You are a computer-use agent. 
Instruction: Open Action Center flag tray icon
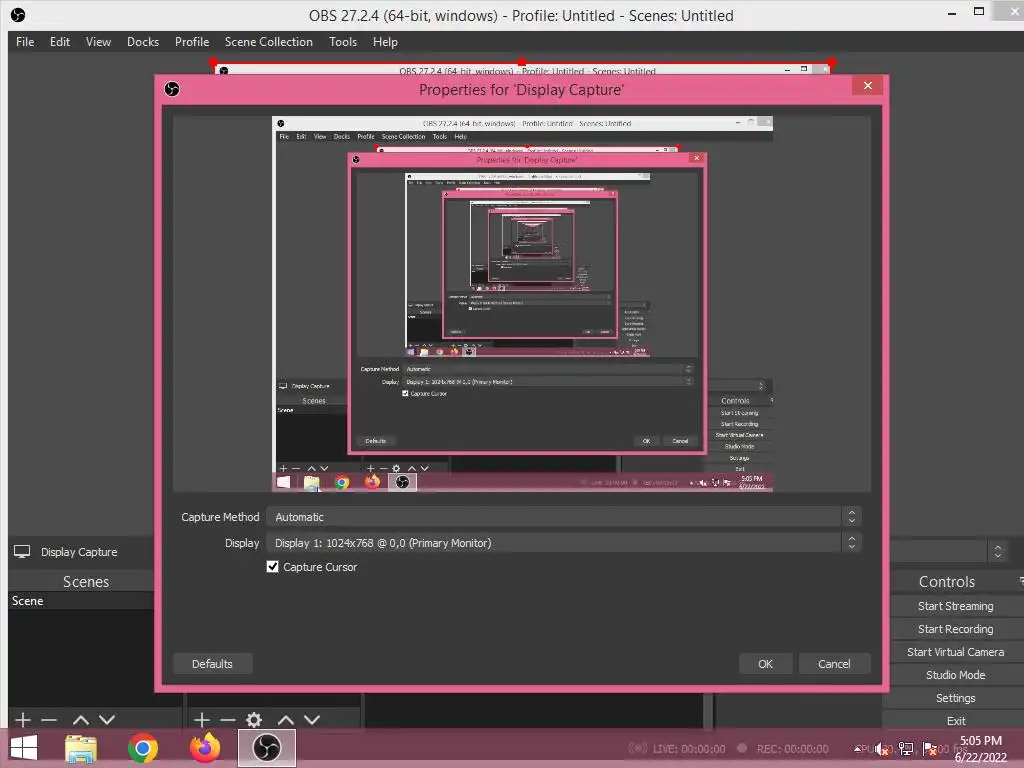[x=929, y=749]
